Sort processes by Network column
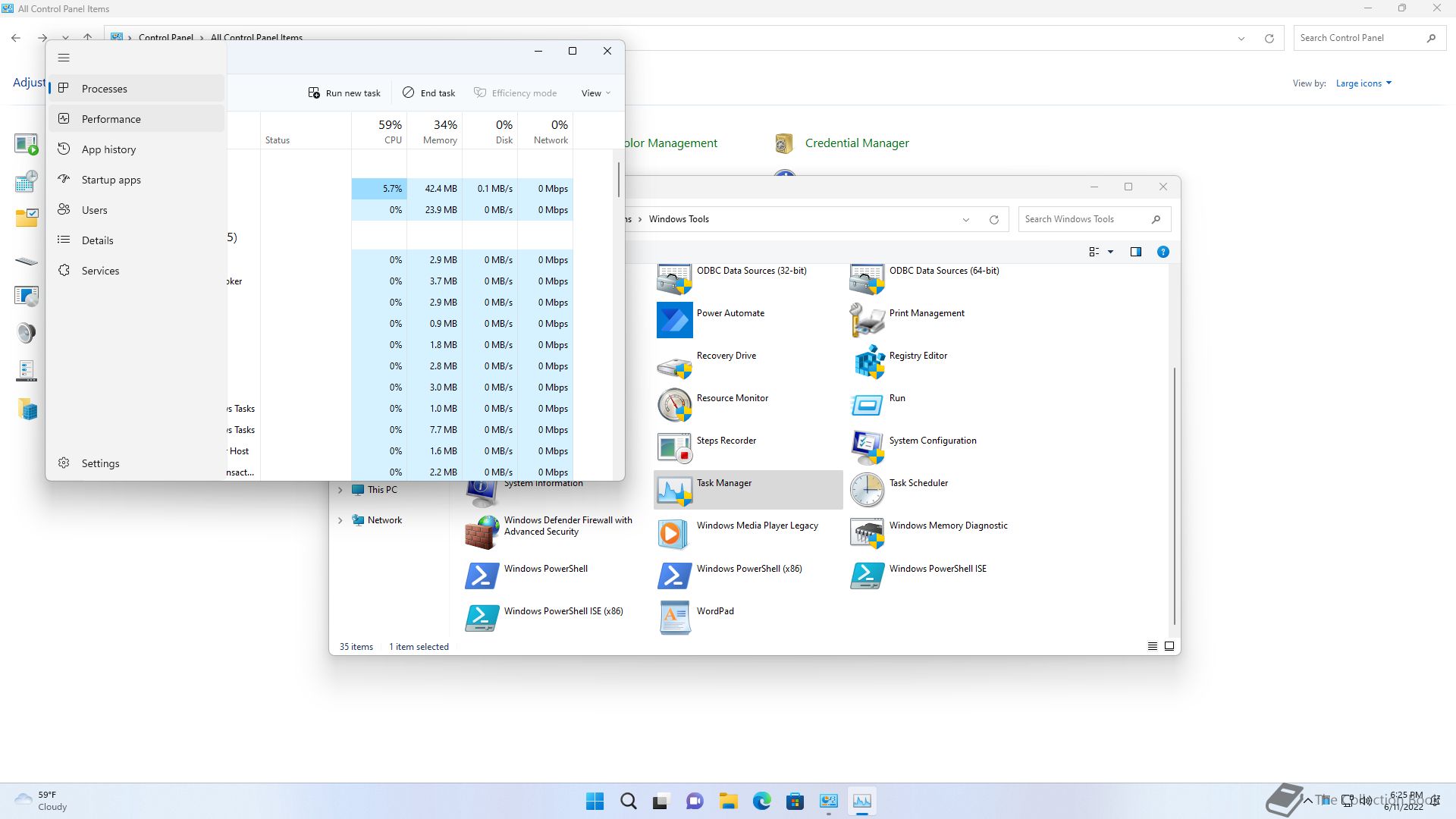 click(545, 130)
